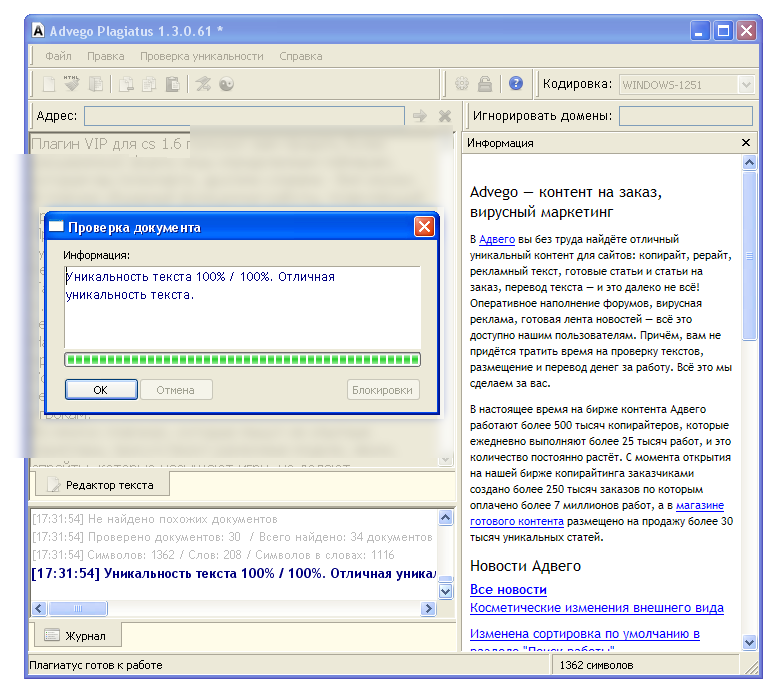
Task: Click the bold log line 'Уникальность текста 100%'
Action: click(233, 573)
